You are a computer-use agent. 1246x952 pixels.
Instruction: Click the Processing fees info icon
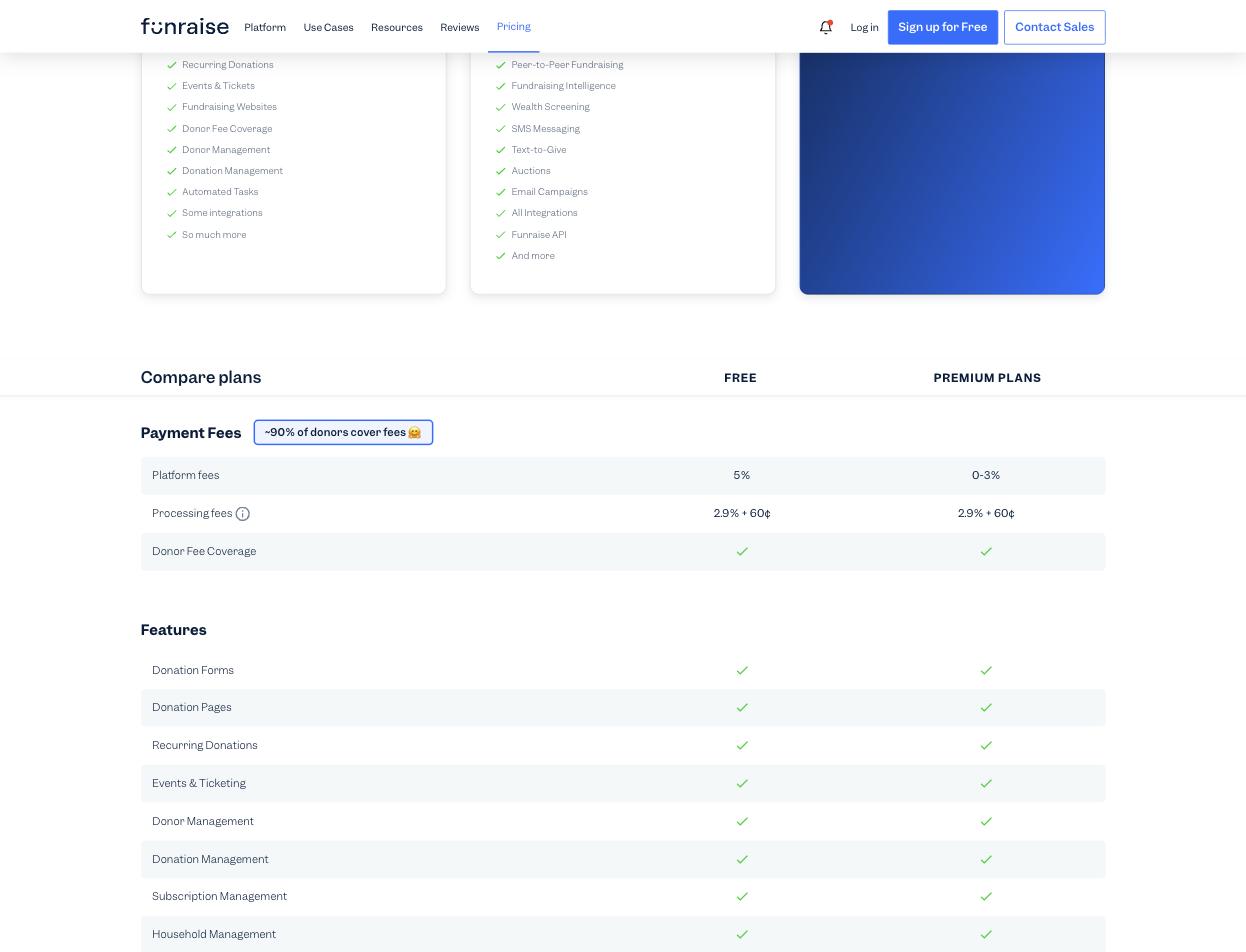[243, 514]
